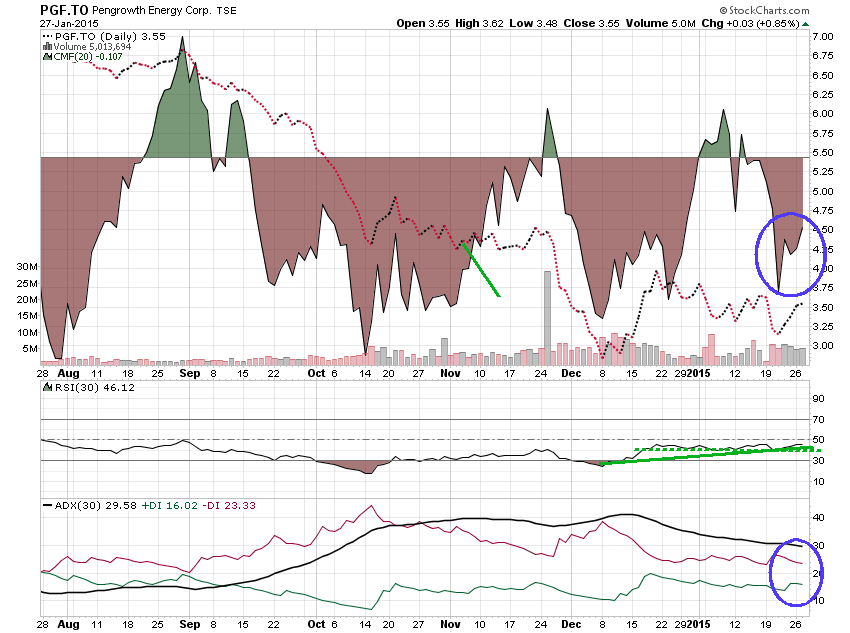The image size is (850, 633).
Task: Click the green up-arrow change indicator
Action: point(806,24)
